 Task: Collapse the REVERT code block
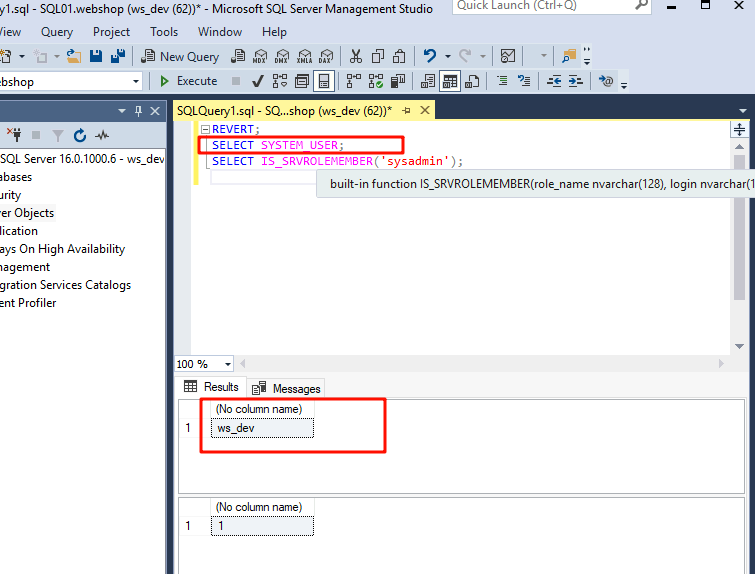[x=206, y=129]
